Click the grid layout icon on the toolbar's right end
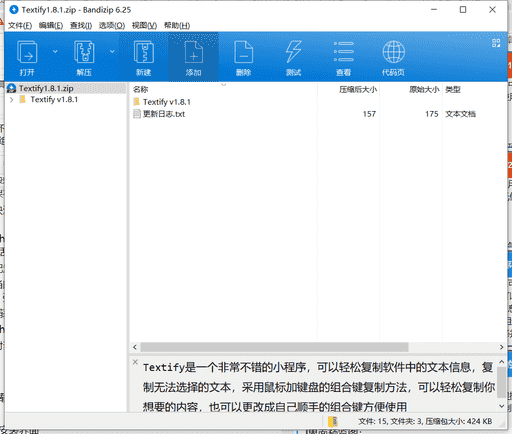Viewport: 512px width, 434px height. point(496,43)
